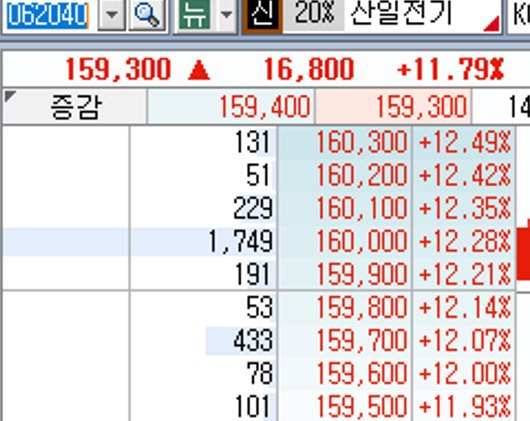Open dropdown arrow next to 뉴 icon
Image resolution: width=530 pixels, height=421 pixels.
click(x=226, y=15)
